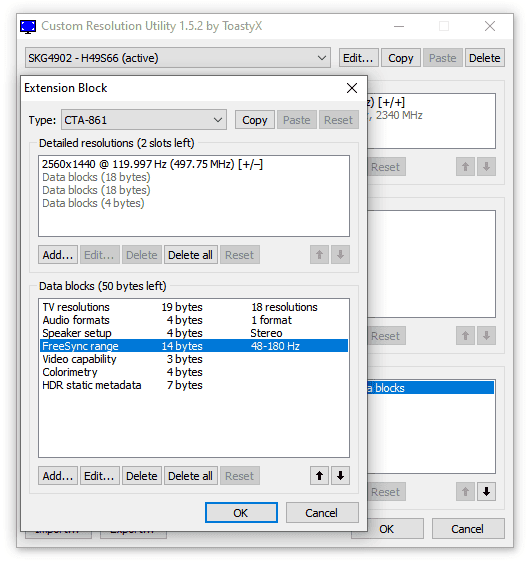Click Paste in Extension Block header

click(297, 120)
